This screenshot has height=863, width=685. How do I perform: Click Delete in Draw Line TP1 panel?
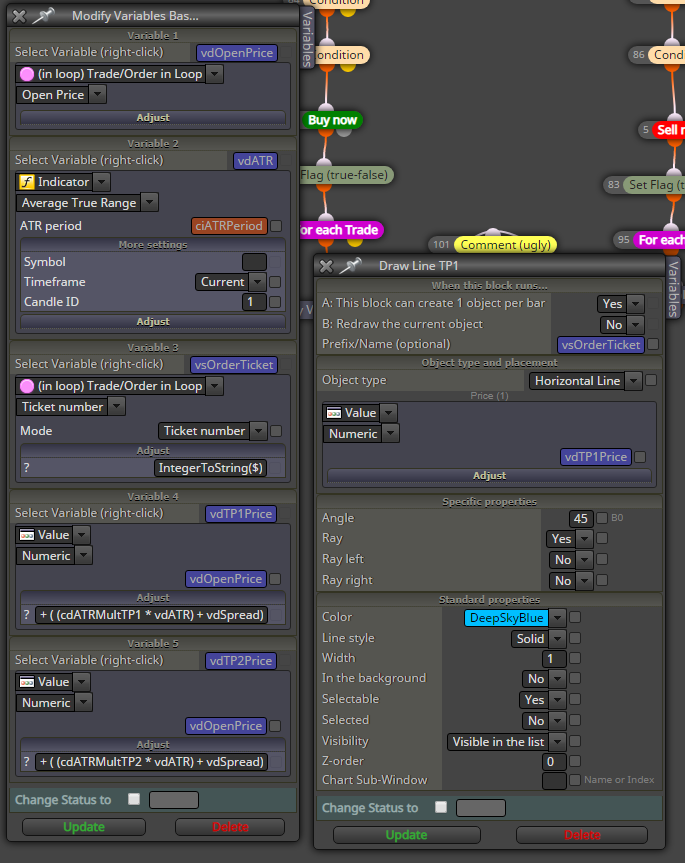(x=582, y=835)
